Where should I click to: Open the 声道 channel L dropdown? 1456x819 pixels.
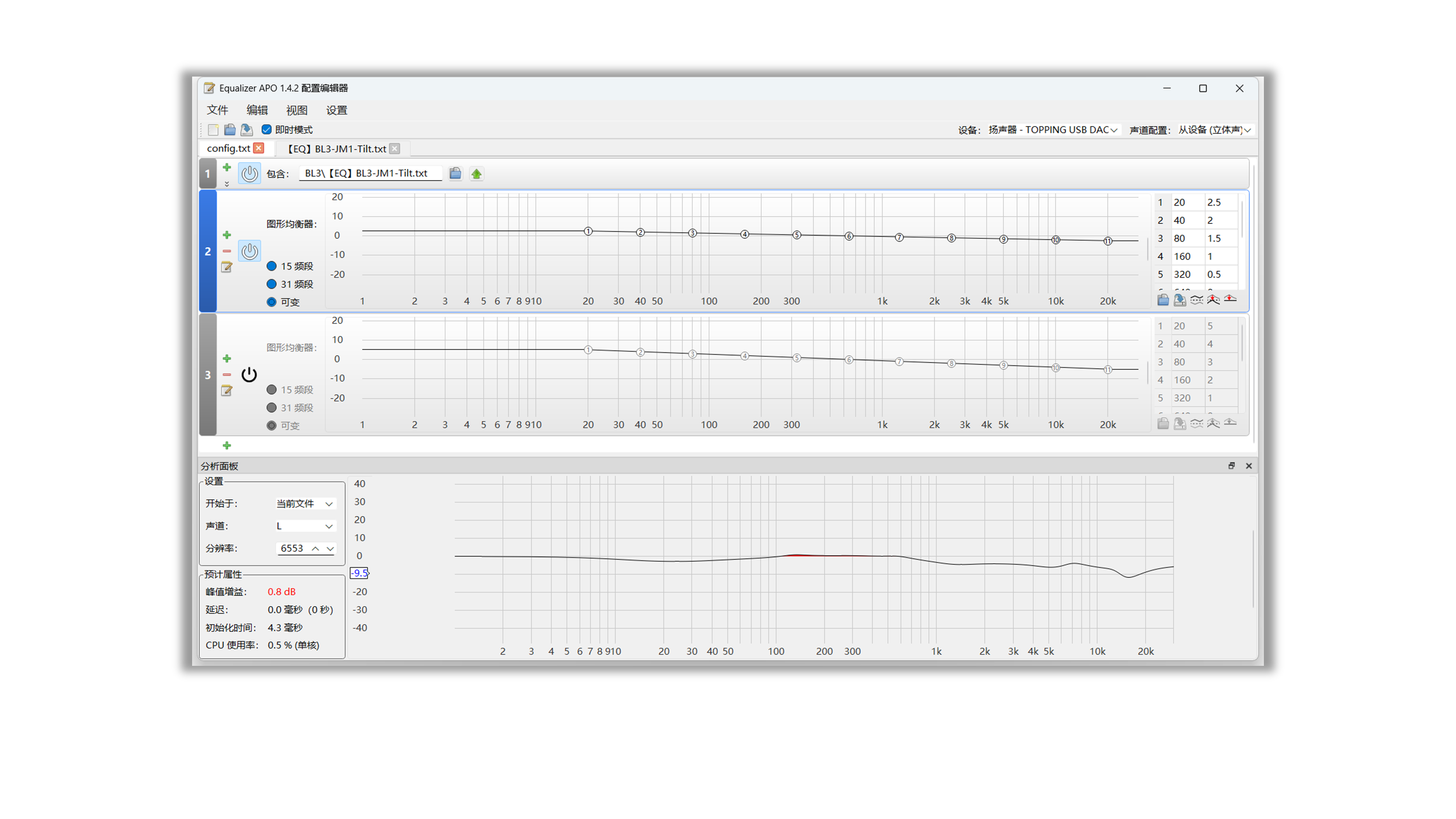tap(305, 526)
